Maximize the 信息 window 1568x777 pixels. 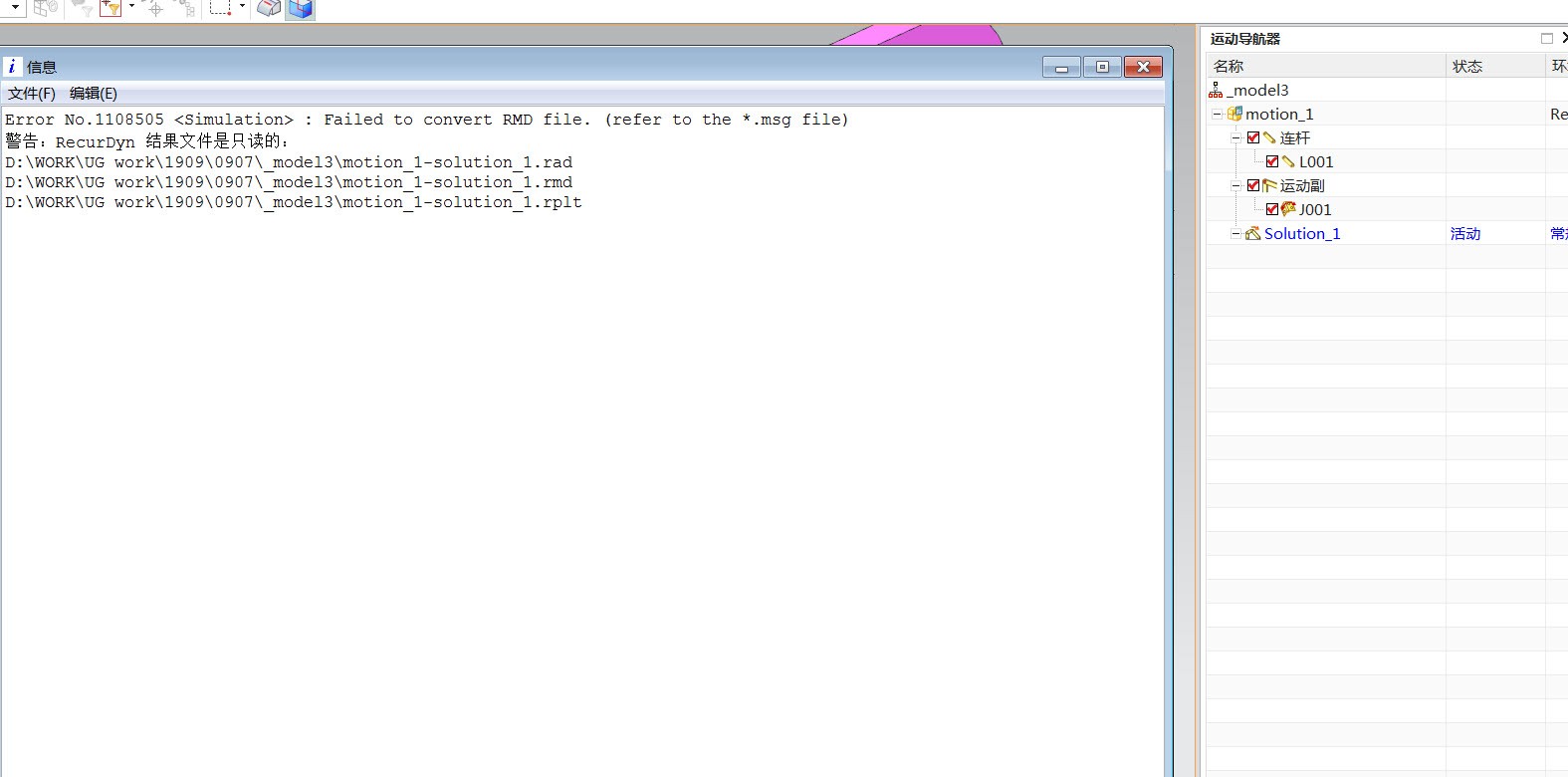1102,67
